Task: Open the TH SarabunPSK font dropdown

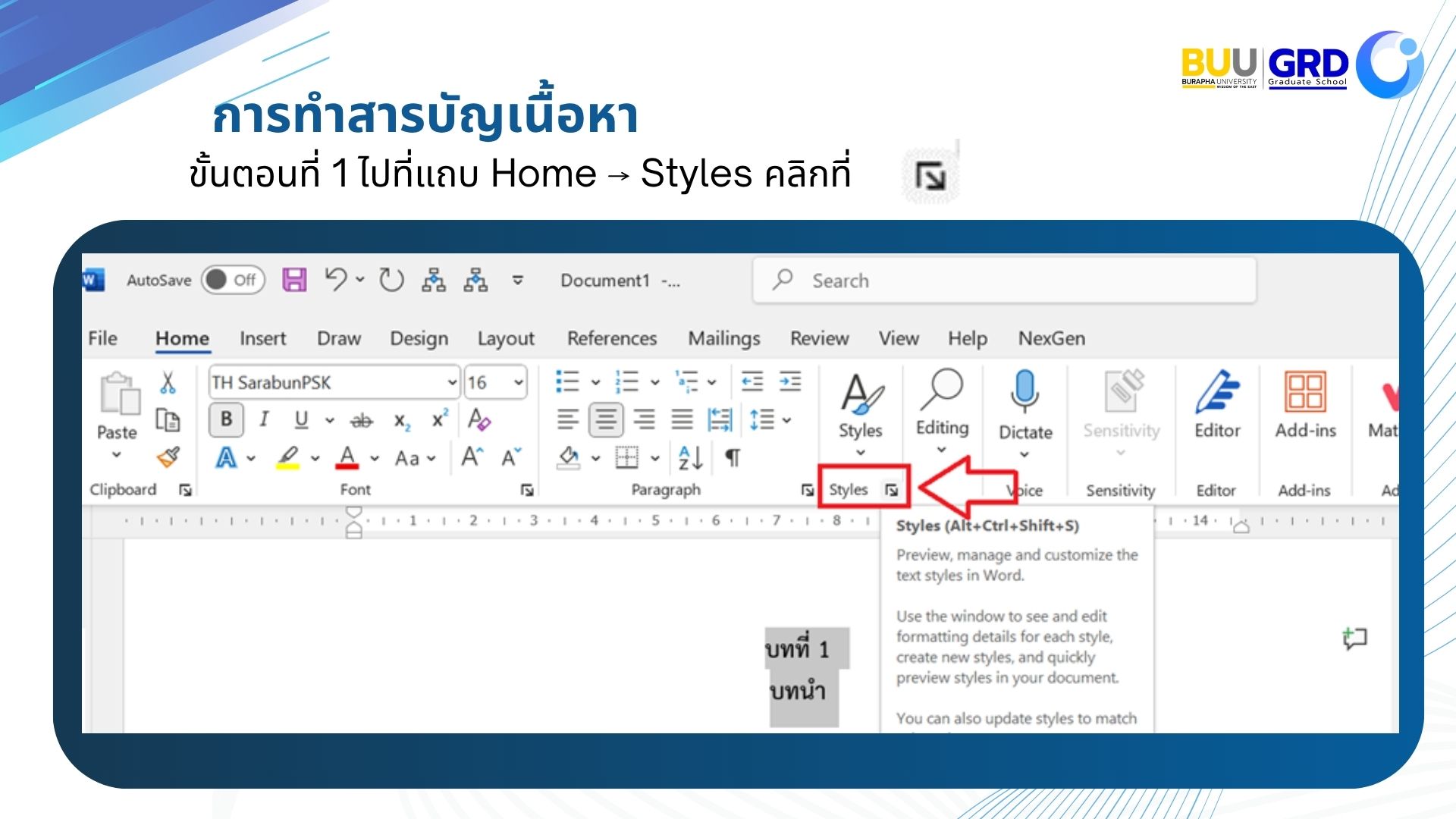Action: click(452, 382)
